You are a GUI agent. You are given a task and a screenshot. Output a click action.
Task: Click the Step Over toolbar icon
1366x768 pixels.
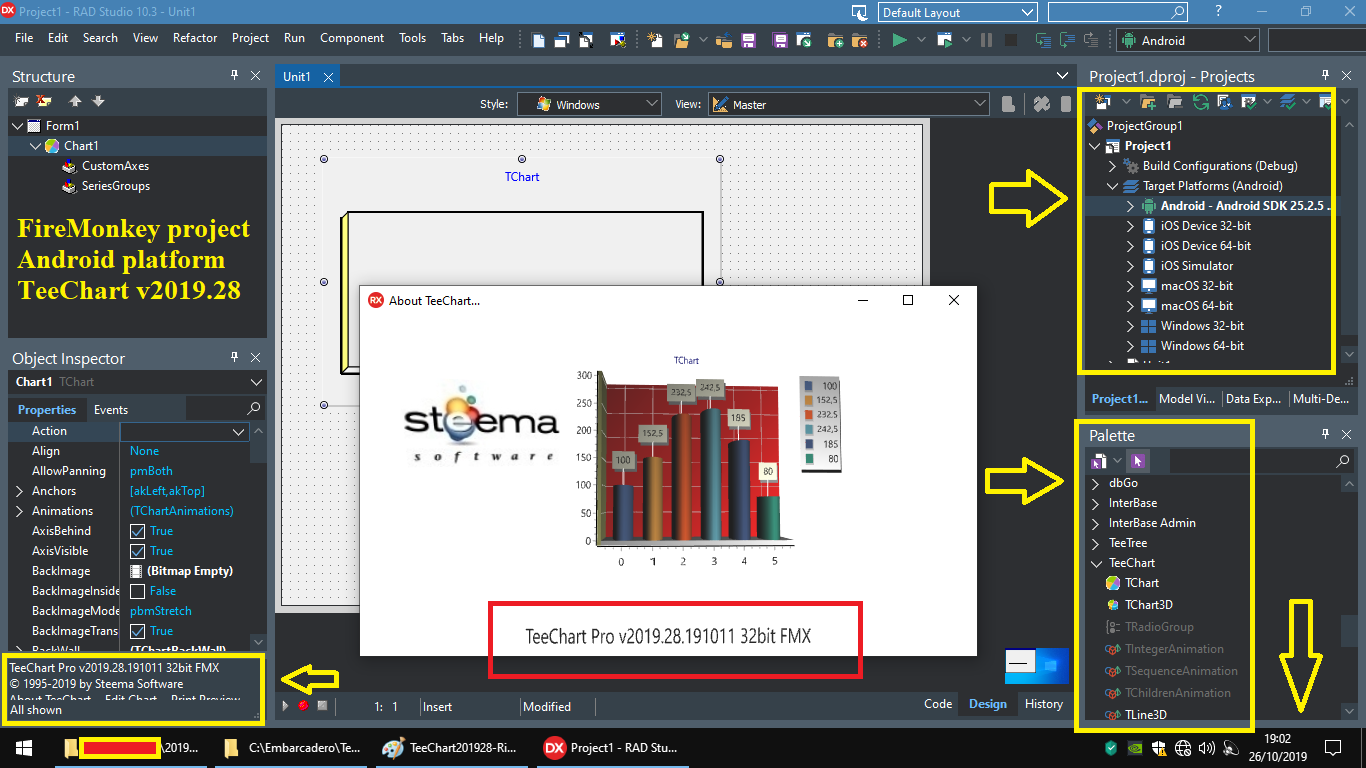(x=1067, y=40)
